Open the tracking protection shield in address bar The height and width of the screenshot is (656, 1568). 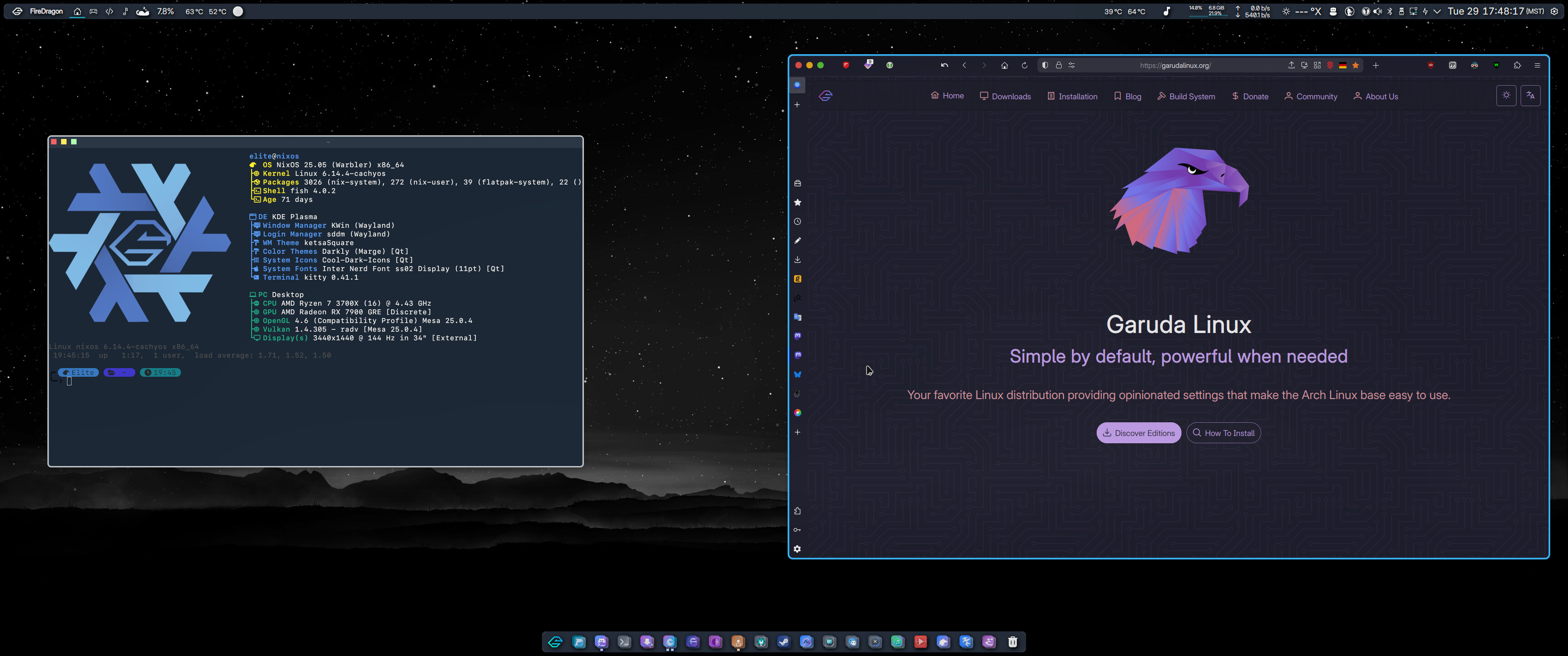[1045, 65]
